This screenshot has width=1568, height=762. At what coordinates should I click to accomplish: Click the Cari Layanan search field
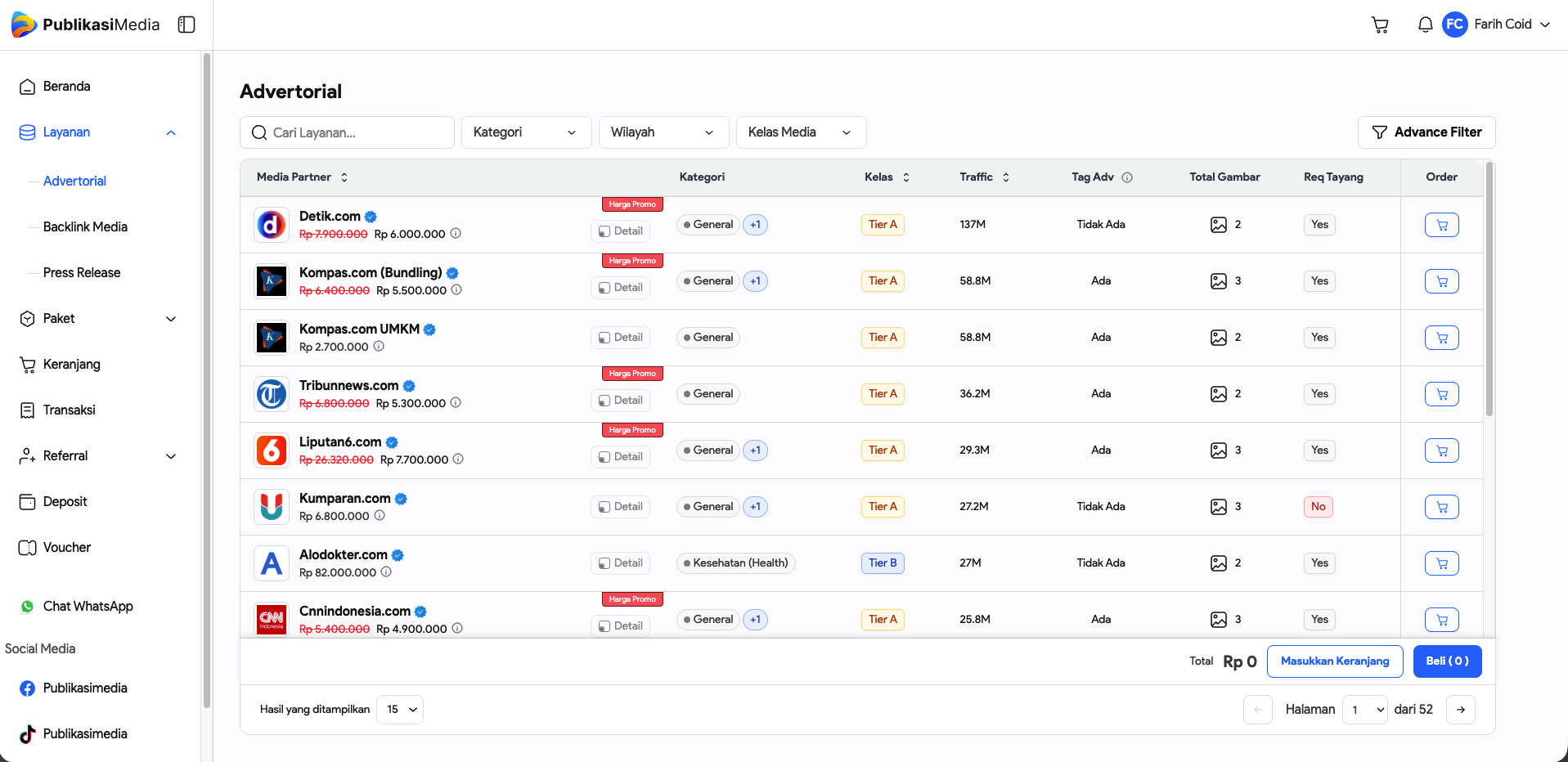pos(347,132)
